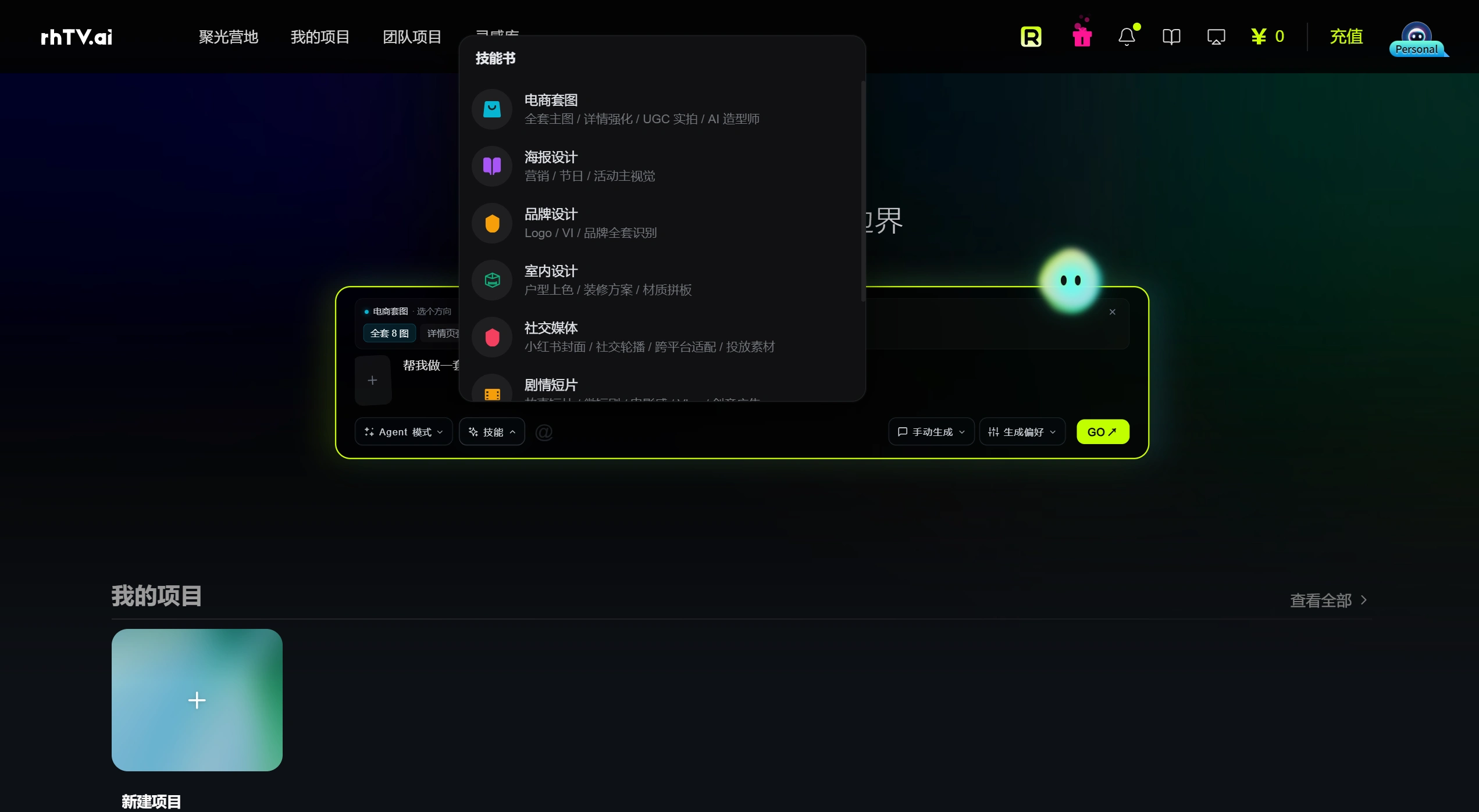Viewport: 1479px width, 812px height.
Task: Open notifications bell icon
Action: coord(1127,37)
